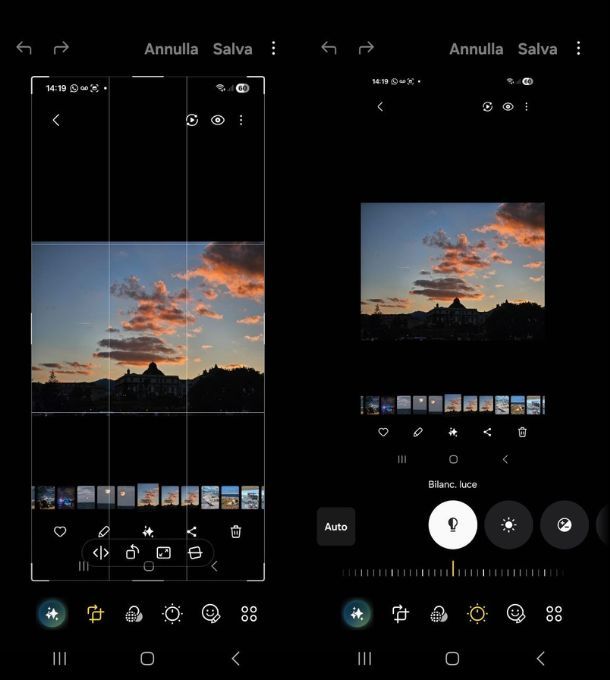
Task: Tap the Auto adjustment button
Action: coord(336,526)
